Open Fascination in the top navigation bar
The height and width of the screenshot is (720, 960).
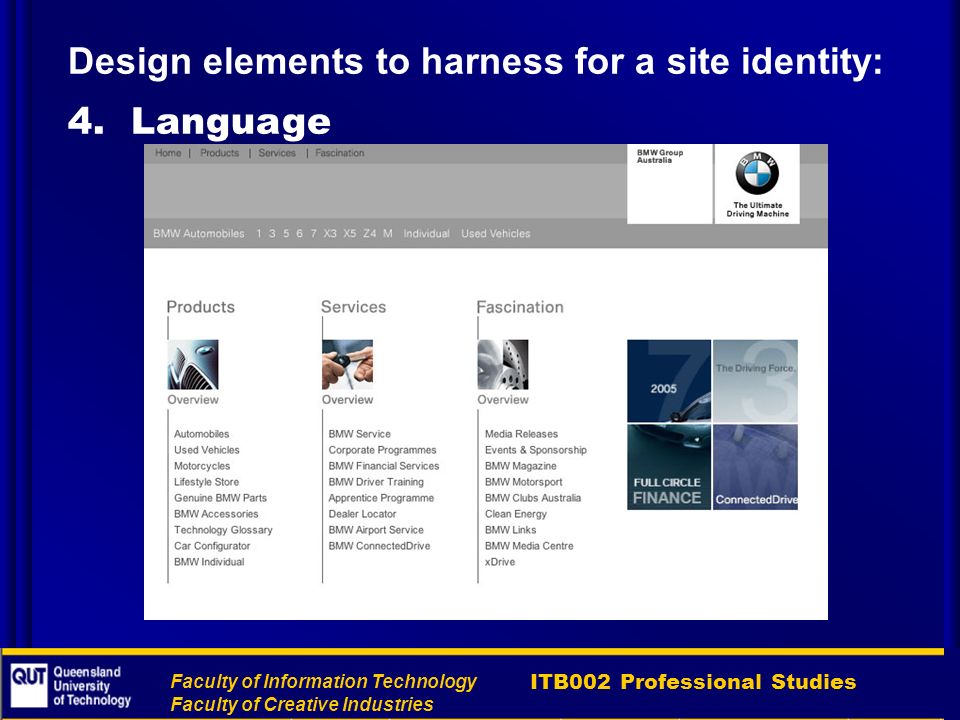[x=340, y=153]
